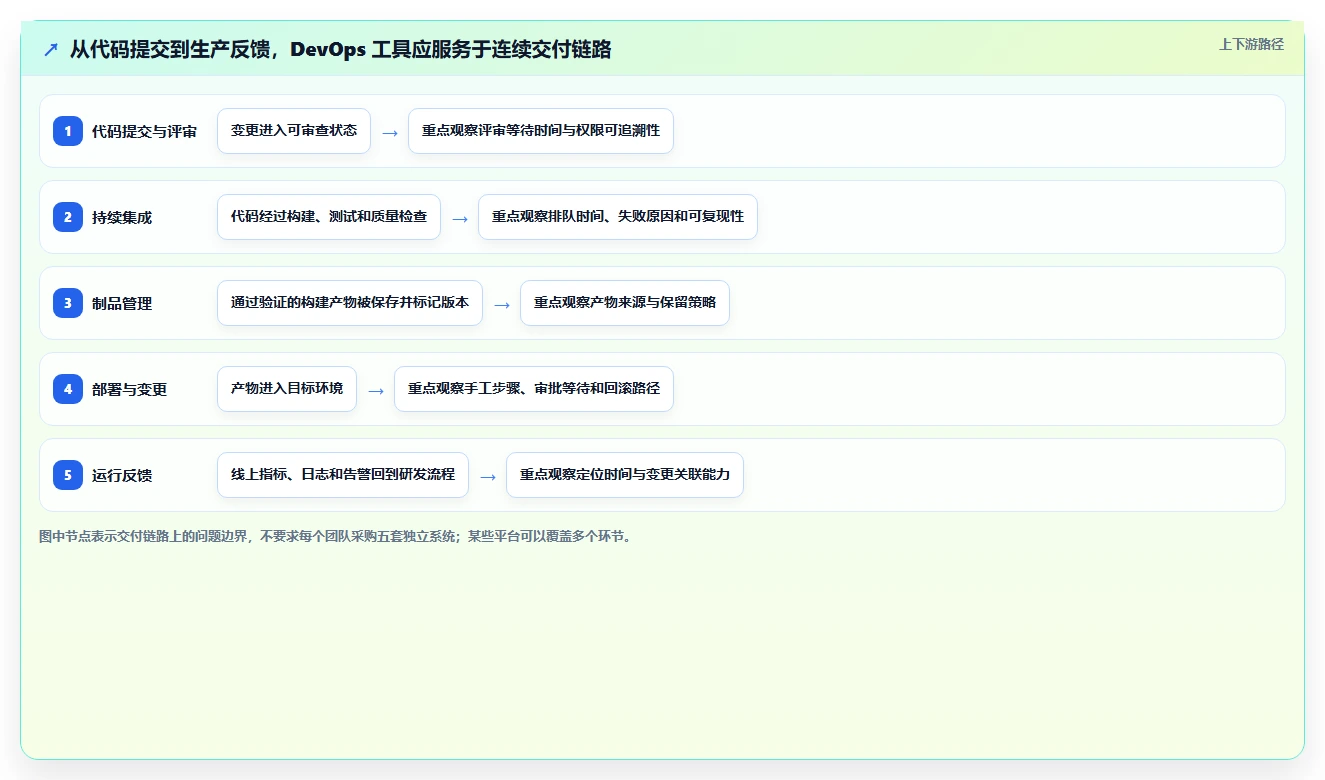
Task: Click the arrow after 通过验证的构建产物被保存并标记版本
Action: click(502, 304)
